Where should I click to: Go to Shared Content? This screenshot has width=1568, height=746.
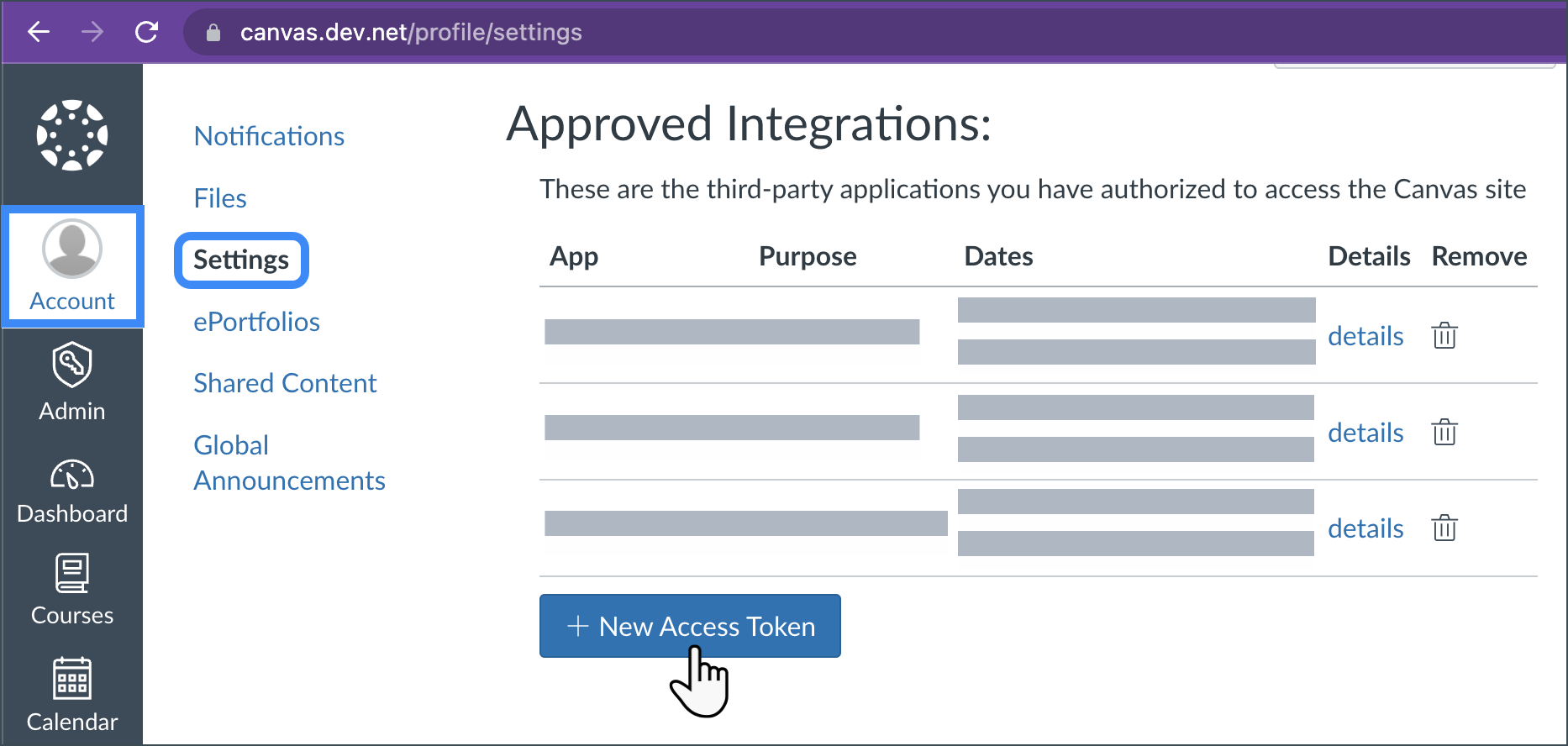pos(285,383)
